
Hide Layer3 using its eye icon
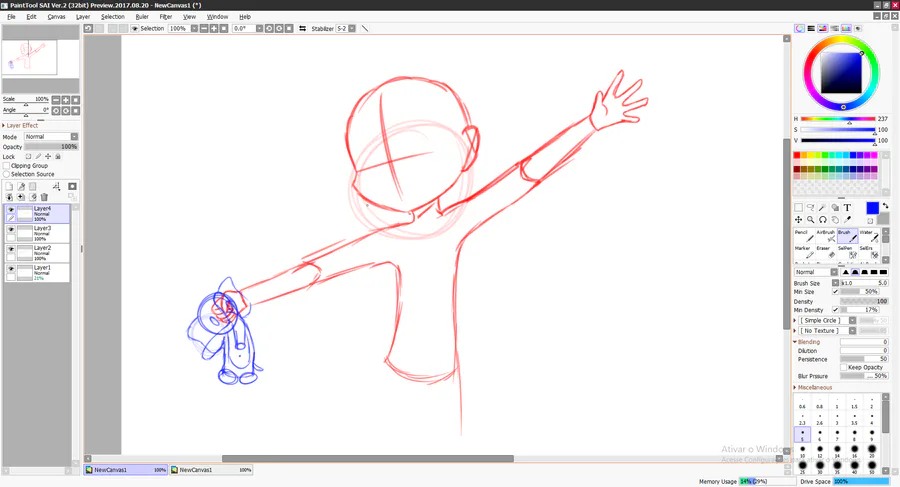coord(11,229)
